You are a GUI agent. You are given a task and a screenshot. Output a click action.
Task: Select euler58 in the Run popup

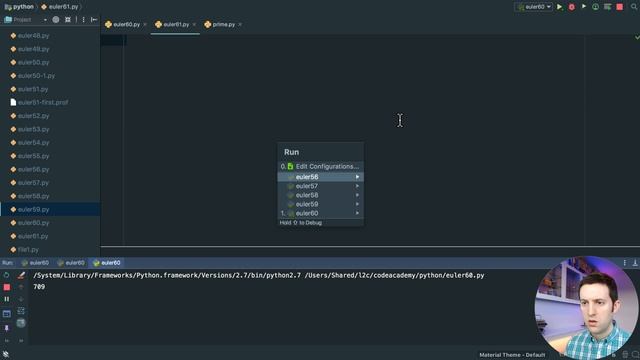point(320,195)
